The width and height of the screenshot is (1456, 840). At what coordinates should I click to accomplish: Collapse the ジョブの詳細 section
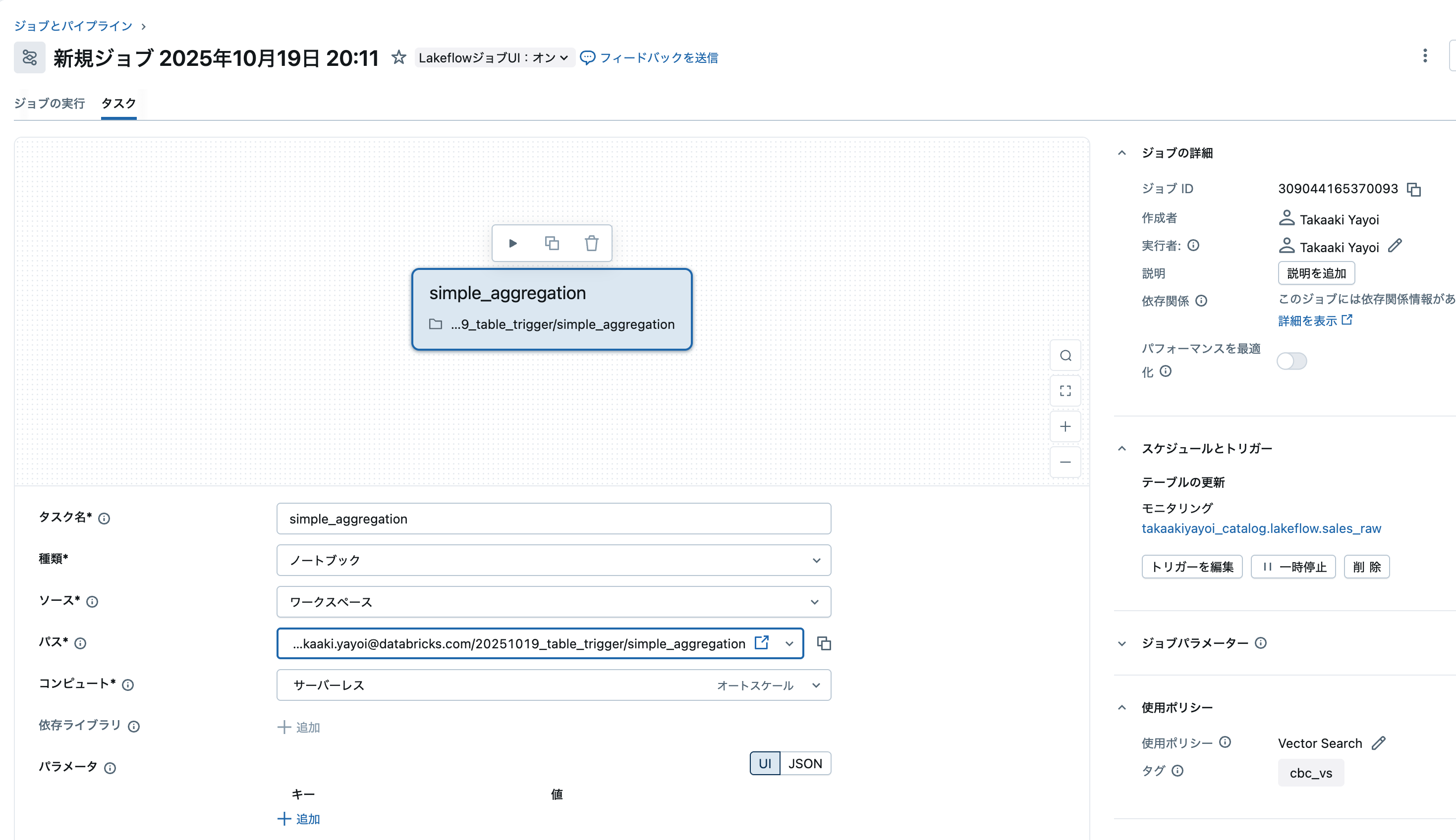click(1121, 153)
